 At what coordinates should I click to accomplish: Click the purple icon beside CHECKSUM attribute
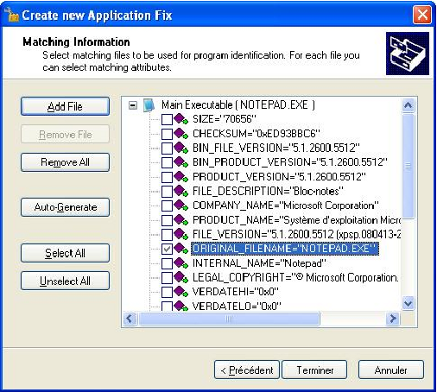[181, 134]
